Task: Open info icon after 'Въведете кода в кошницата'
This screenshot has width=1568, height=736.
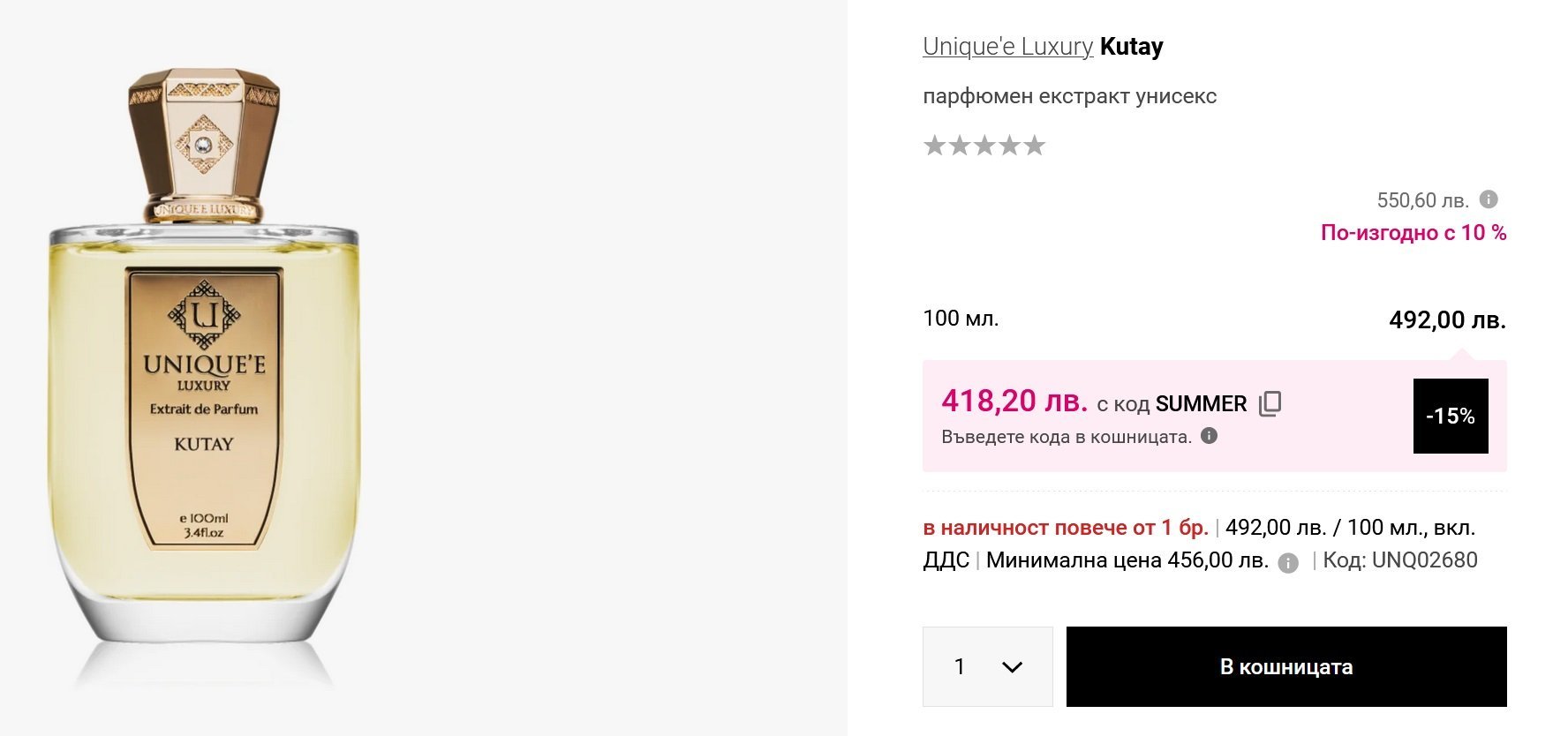Action: 1210,435
